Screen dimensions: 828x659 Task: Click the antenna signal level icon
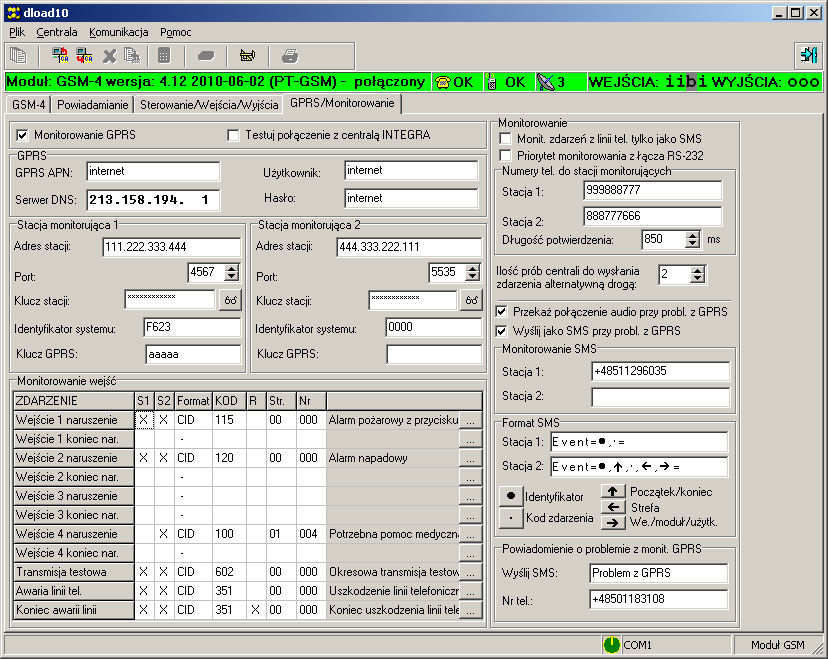coord(545,82)
